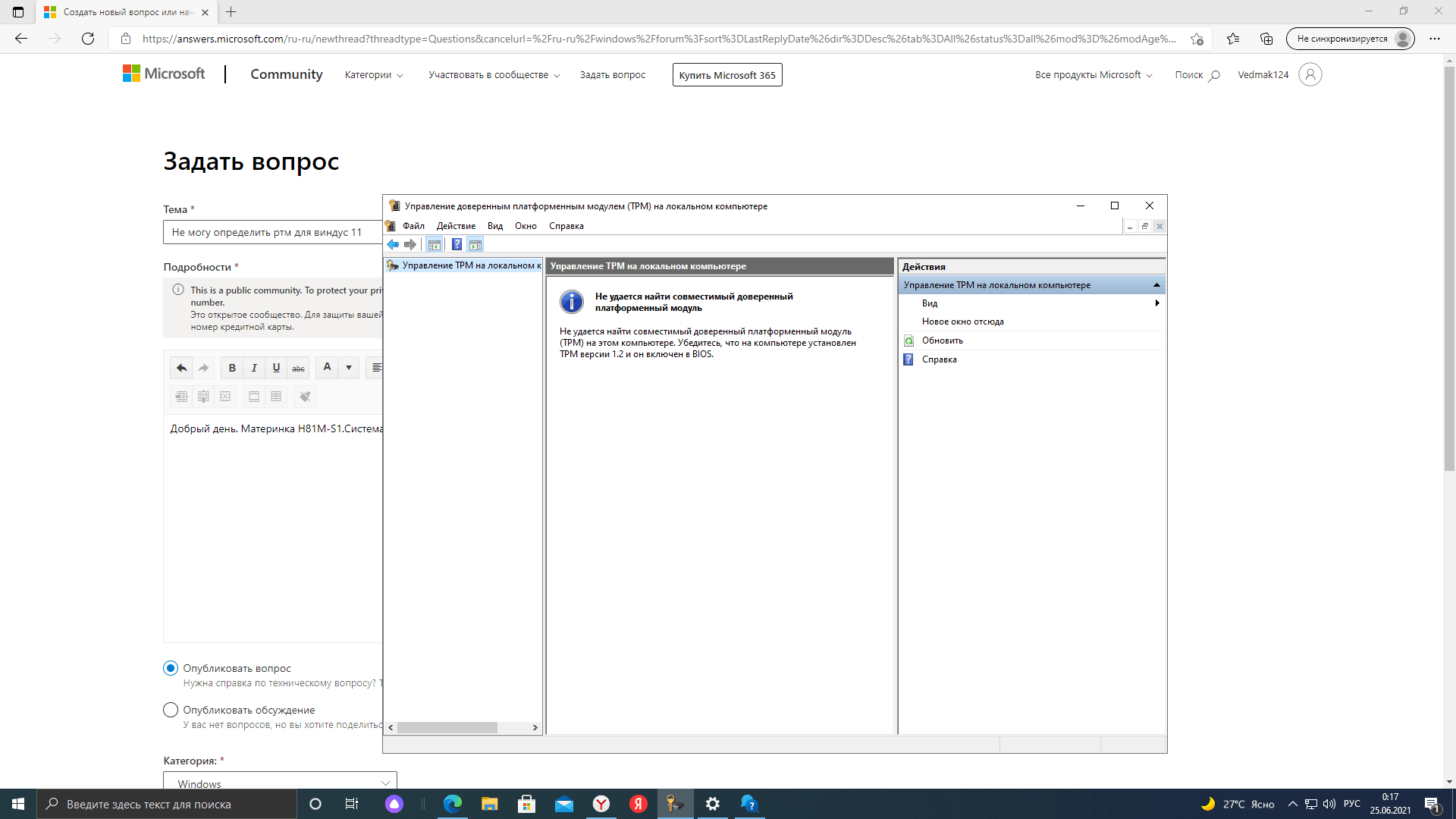Click Windows taskbar search box

pyautogui.click(x=167, y=804)
